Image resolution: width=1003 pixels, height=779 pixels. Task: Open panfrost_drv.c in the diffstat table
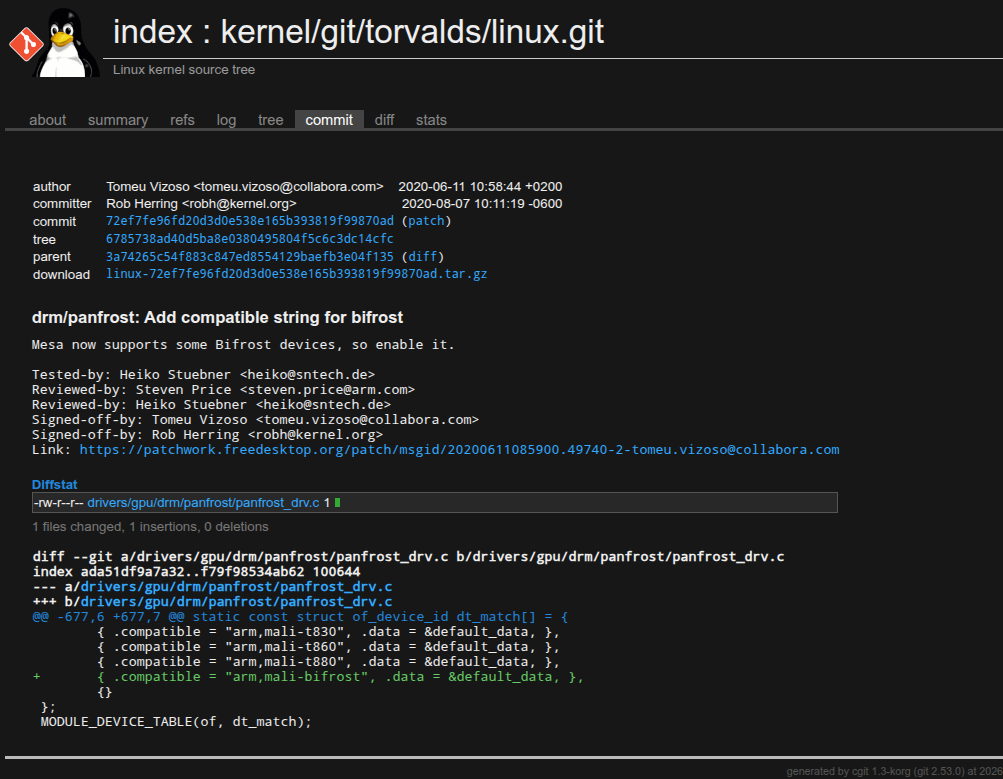tap(203, 503)
